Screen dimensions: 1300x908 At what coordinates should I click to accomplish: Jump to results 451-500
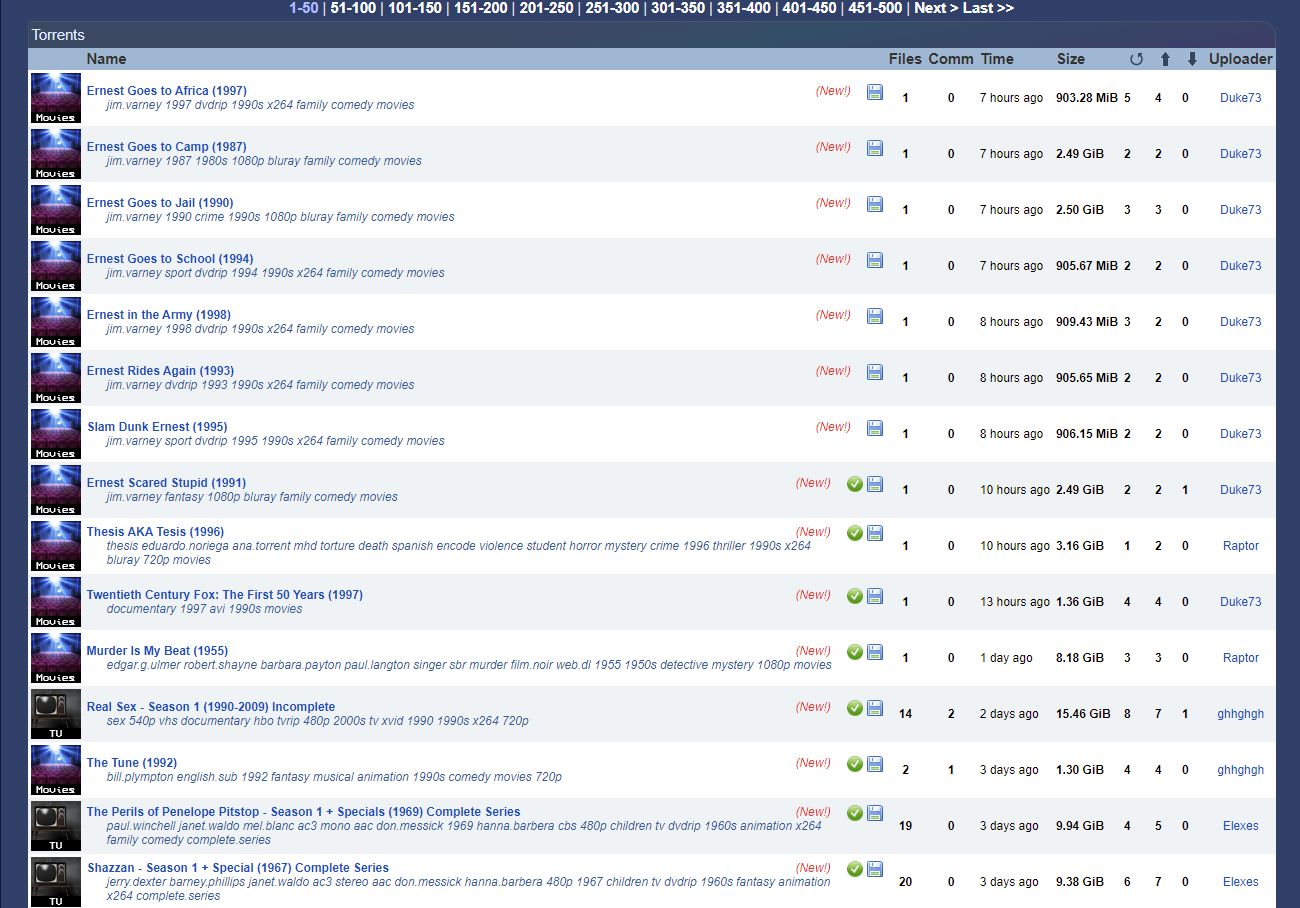coord(875,8)
